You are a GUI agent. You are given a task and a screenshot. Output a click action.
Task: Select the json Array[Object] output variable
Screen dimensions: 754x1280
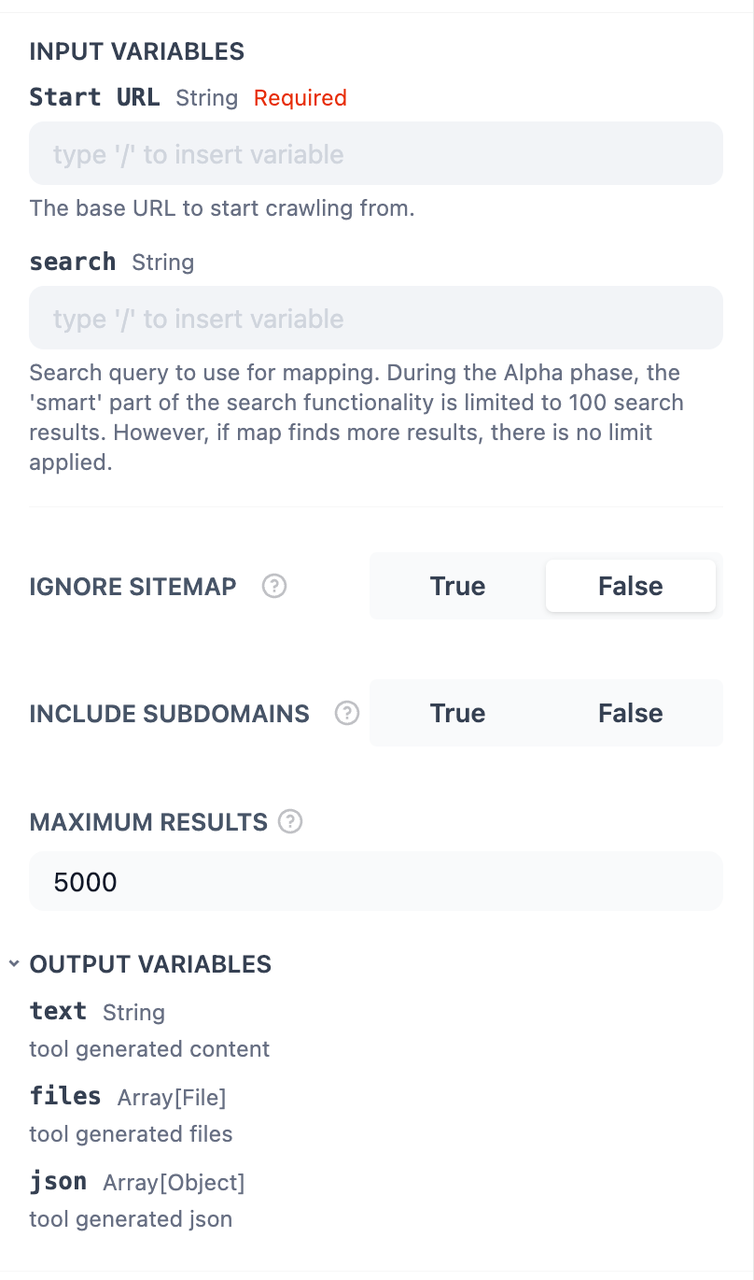pyautogui.click(x=58, y=1181)
